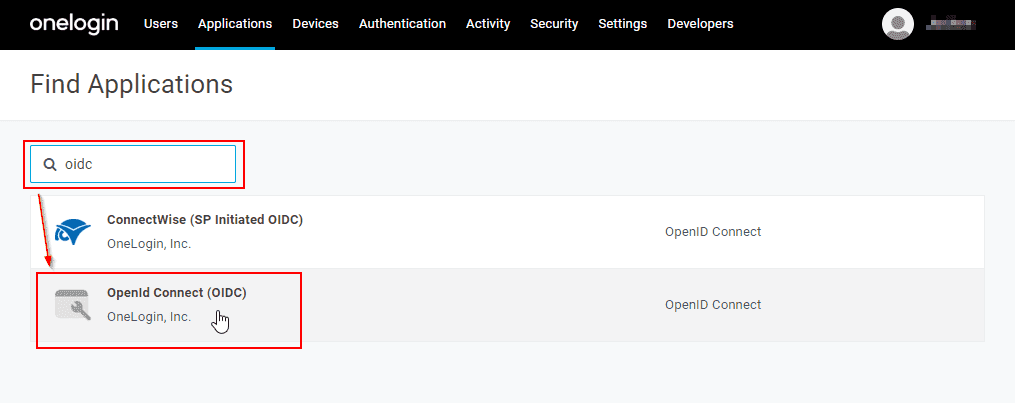Select the OpenId Connect (OIDC) title
1015x403 pixels.
(176, 293)
